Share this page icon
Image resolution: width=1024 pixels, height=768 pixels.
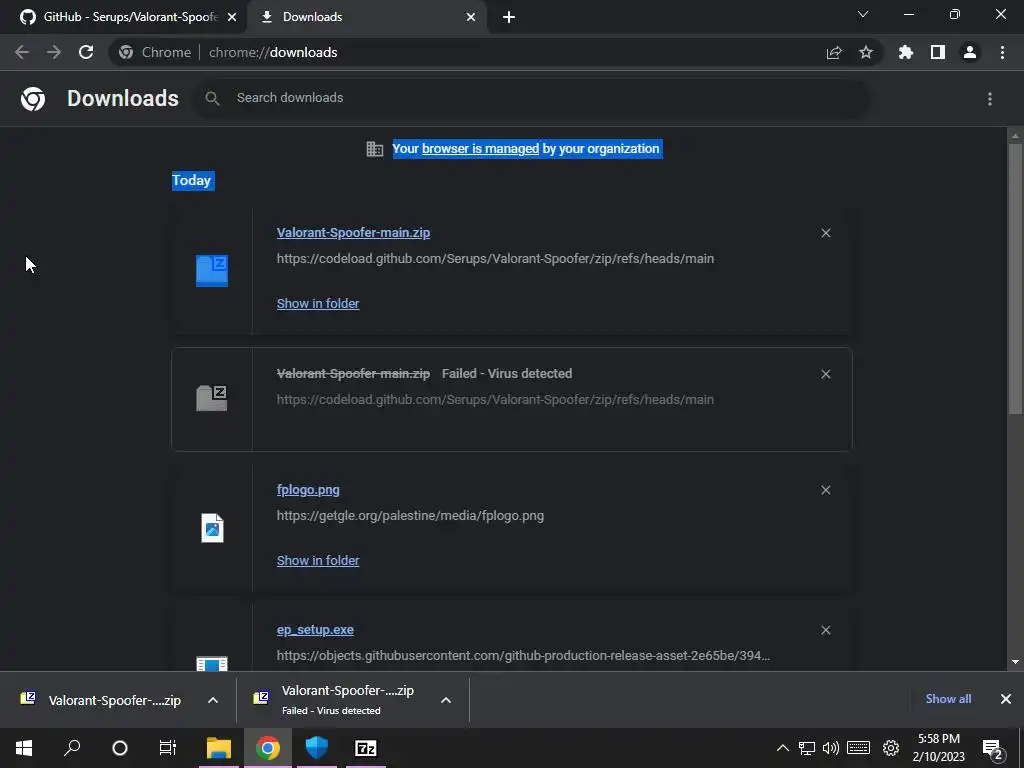834,52
